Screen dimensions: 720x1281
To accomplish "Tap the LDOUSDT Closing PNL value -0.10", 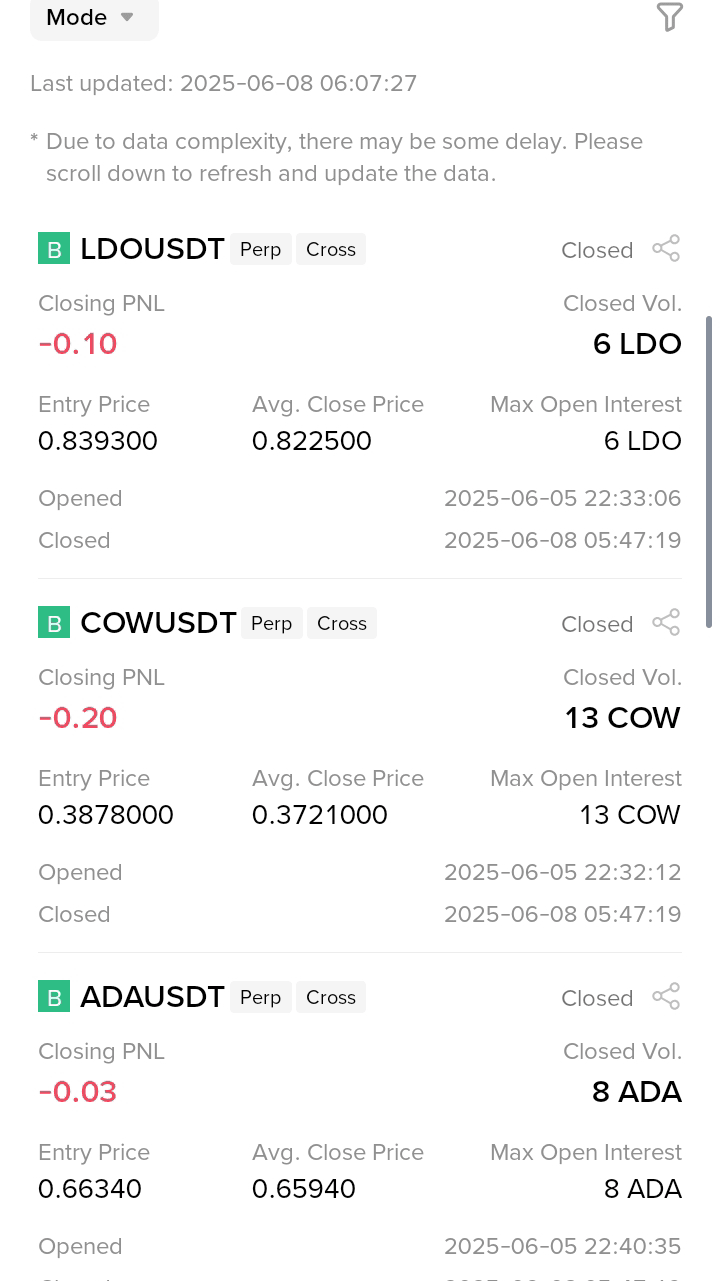I will pyautogui.click(x=78, y=344).
